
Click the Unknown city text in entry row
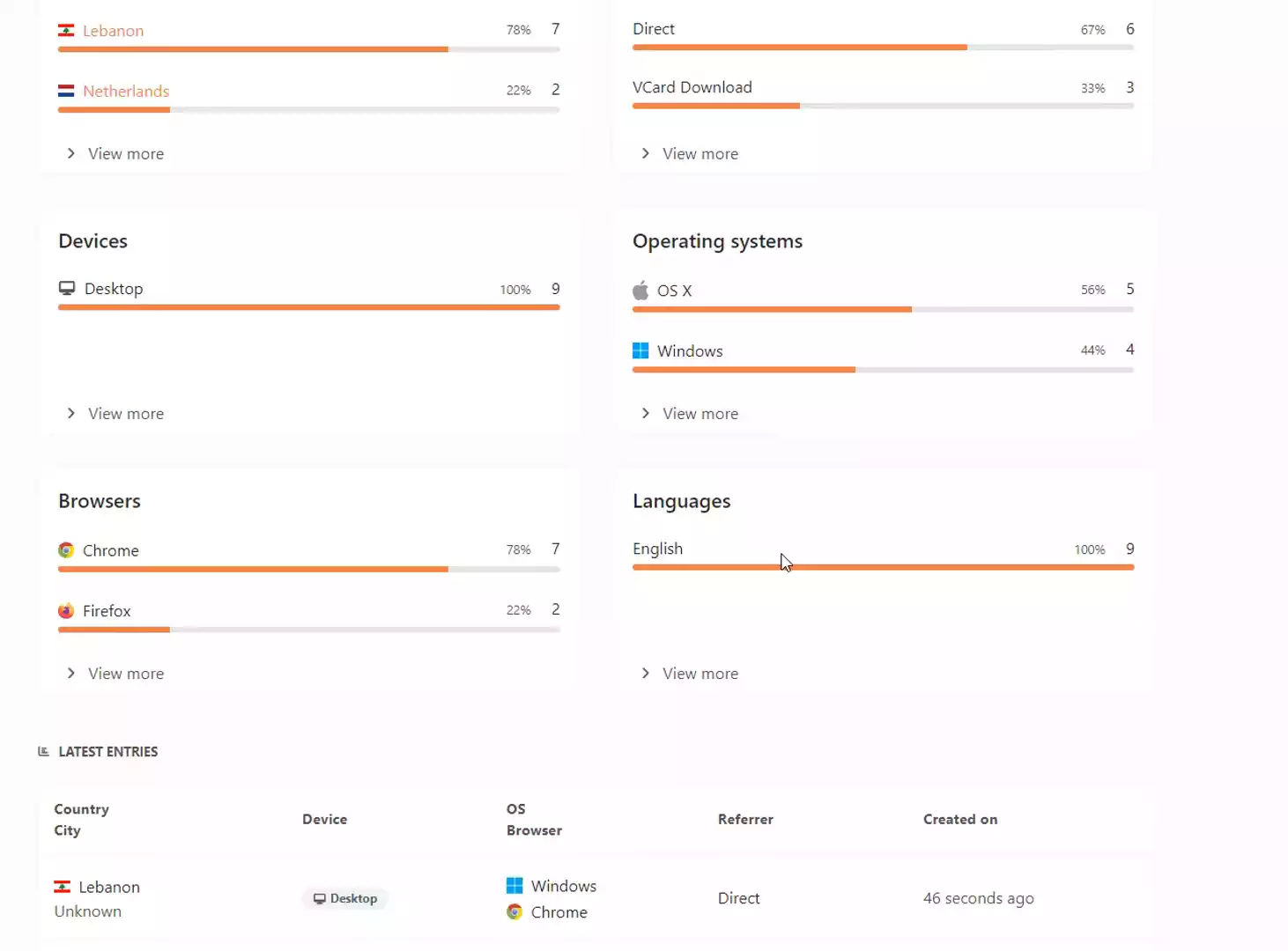(x=88, y=911)
